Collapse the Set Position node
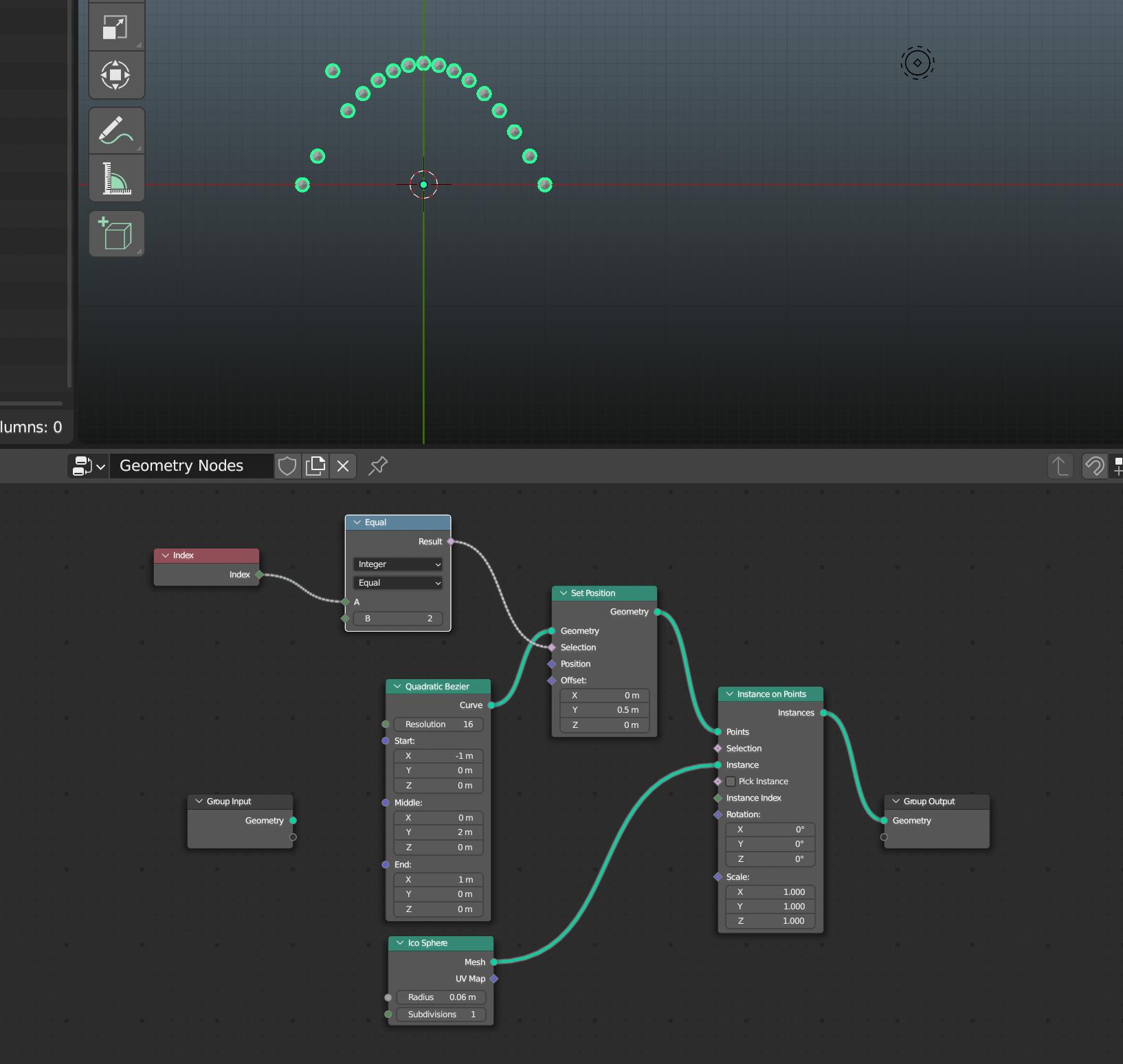Screen dimensions: 1123x1064 coord(564,593)
